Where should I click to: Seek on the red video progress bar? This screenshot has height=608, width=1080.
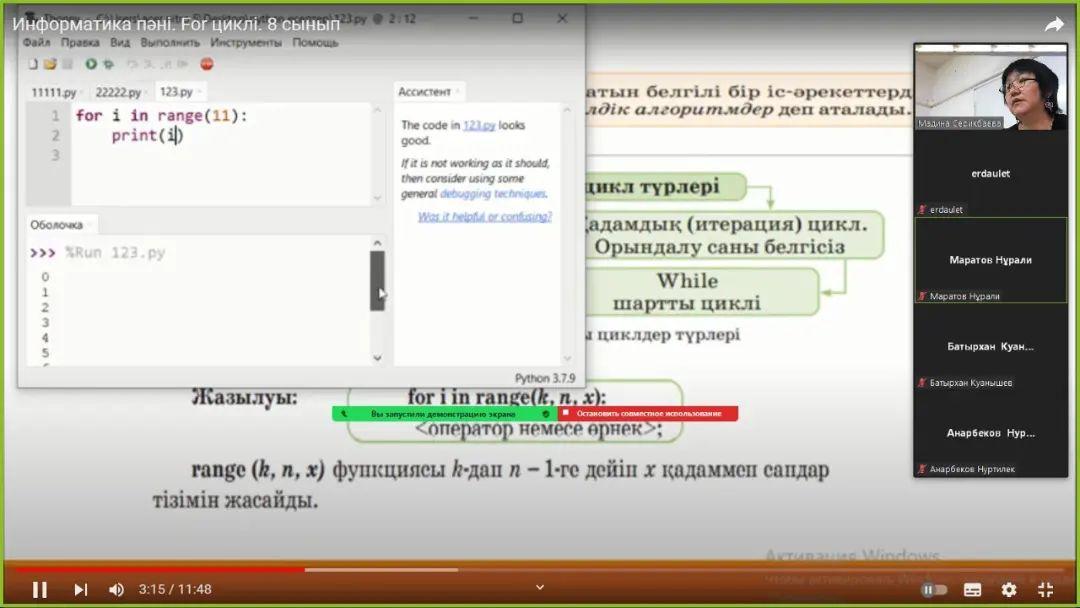[158, 569]
